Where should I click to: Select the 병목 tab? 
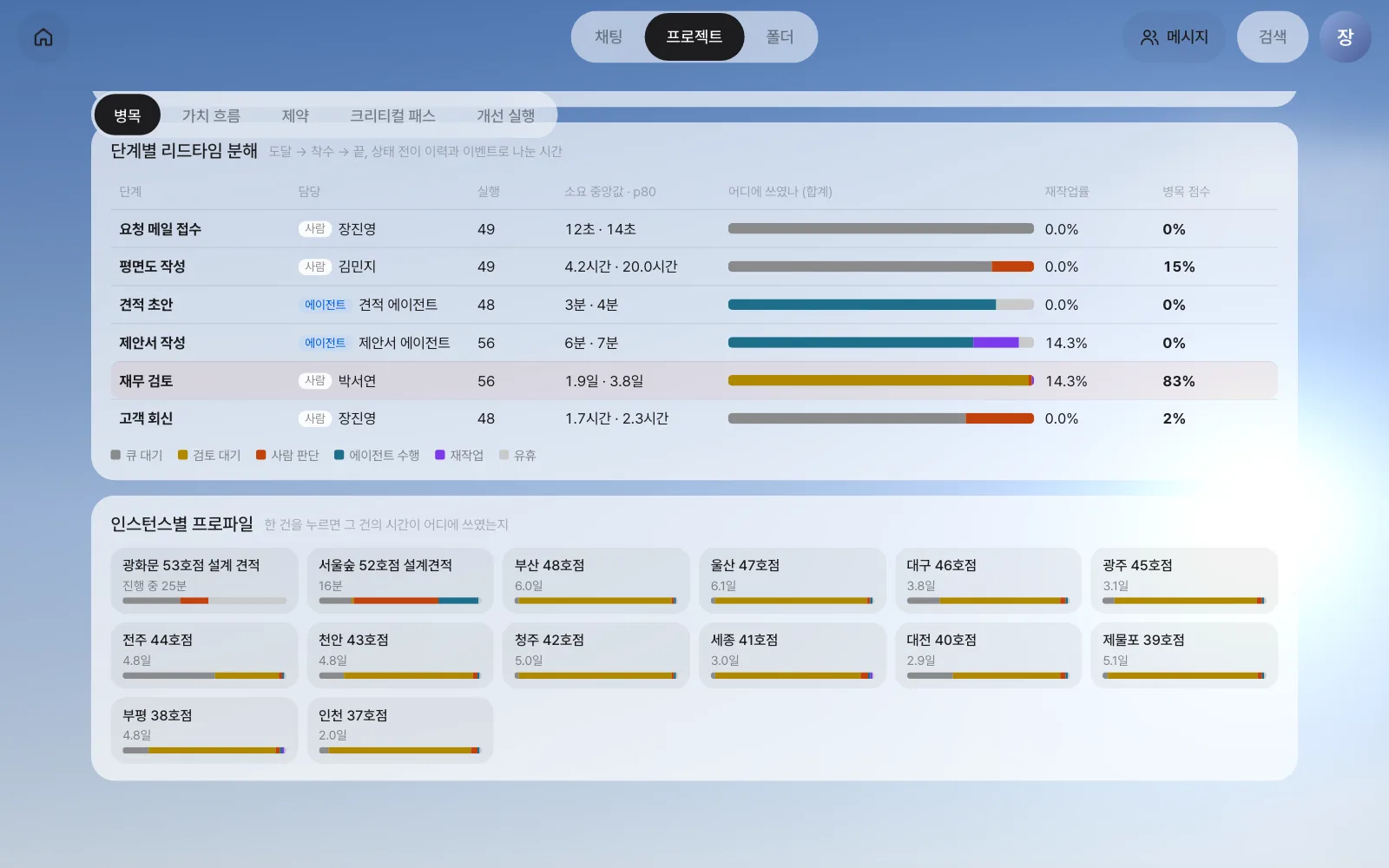click(128, 115)
